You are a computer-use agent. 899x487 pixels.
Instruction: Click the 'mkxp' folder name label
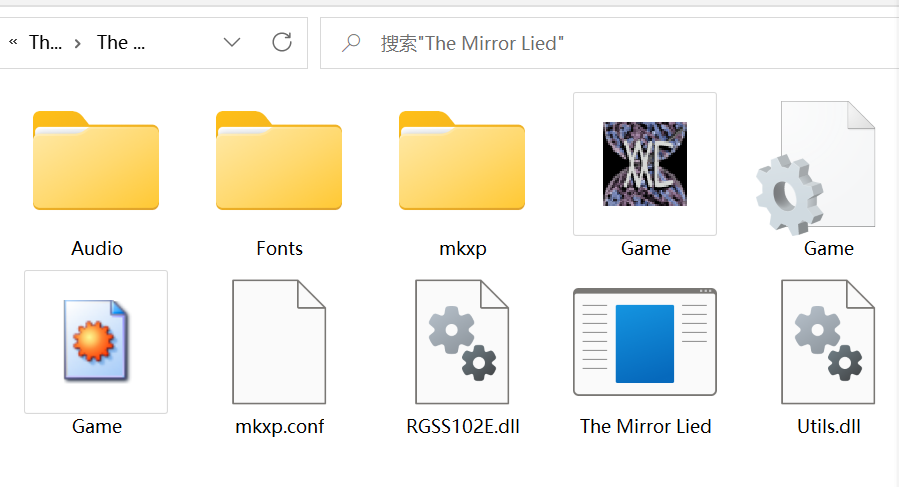(463, 249)
